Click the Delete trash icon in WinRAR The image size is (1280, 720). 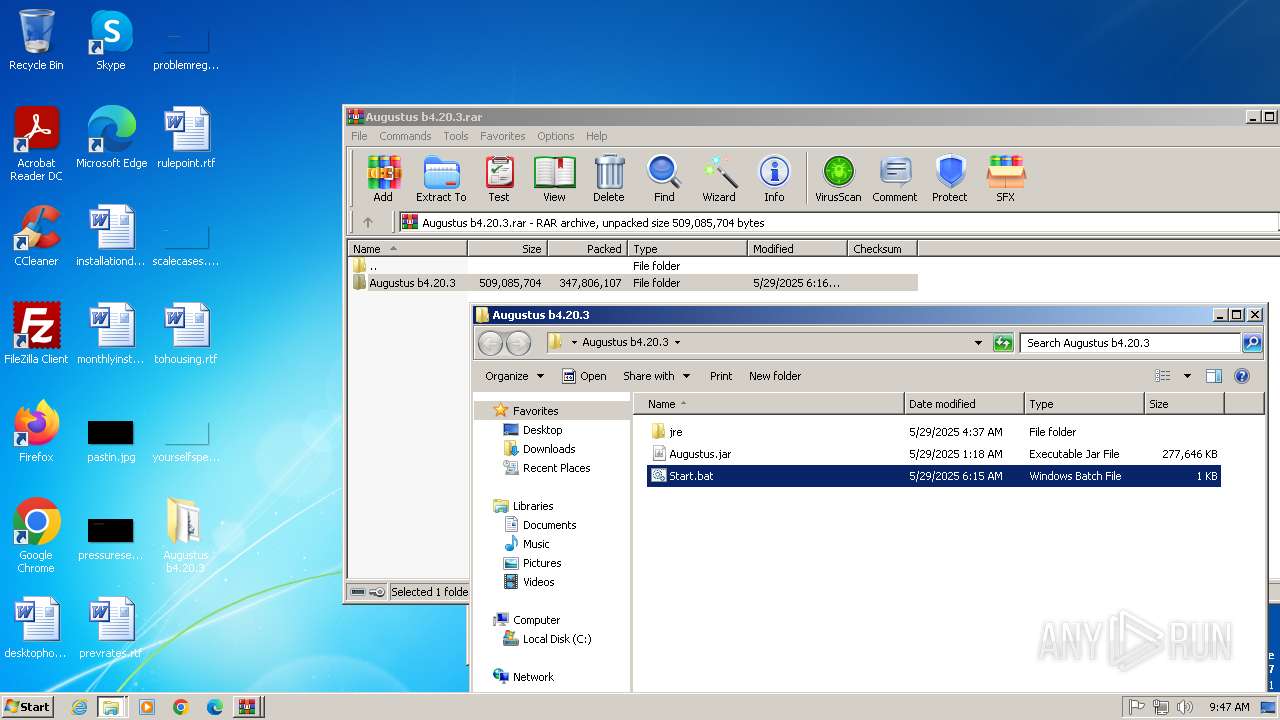(608, 179)
